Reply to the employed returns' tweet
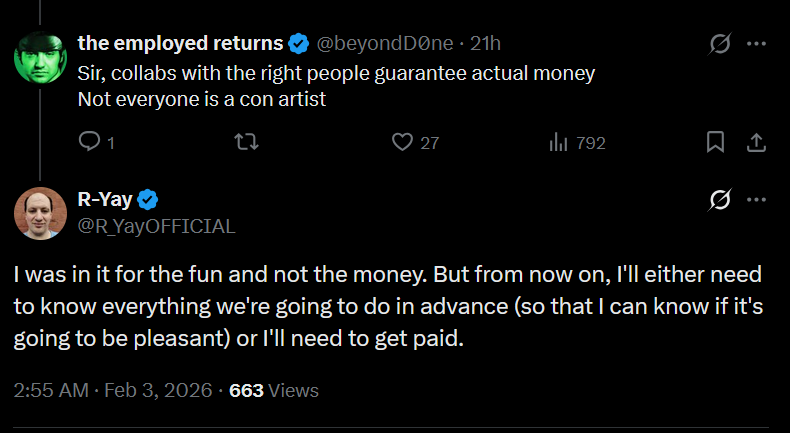Viewport: 790px width, 433px height. click(x=88, y=143)
